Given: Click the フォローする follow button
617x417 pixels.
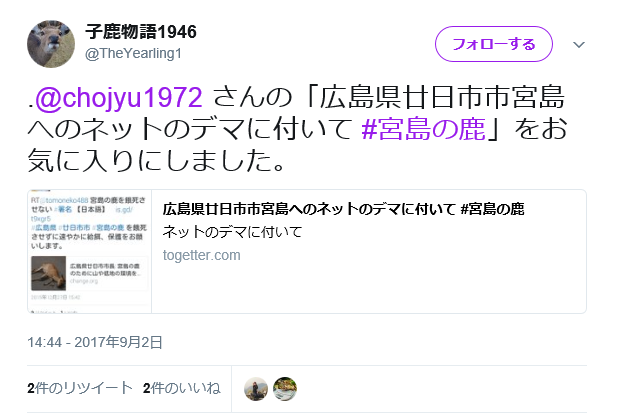Looking at the screenshot, I should point(493,44).
